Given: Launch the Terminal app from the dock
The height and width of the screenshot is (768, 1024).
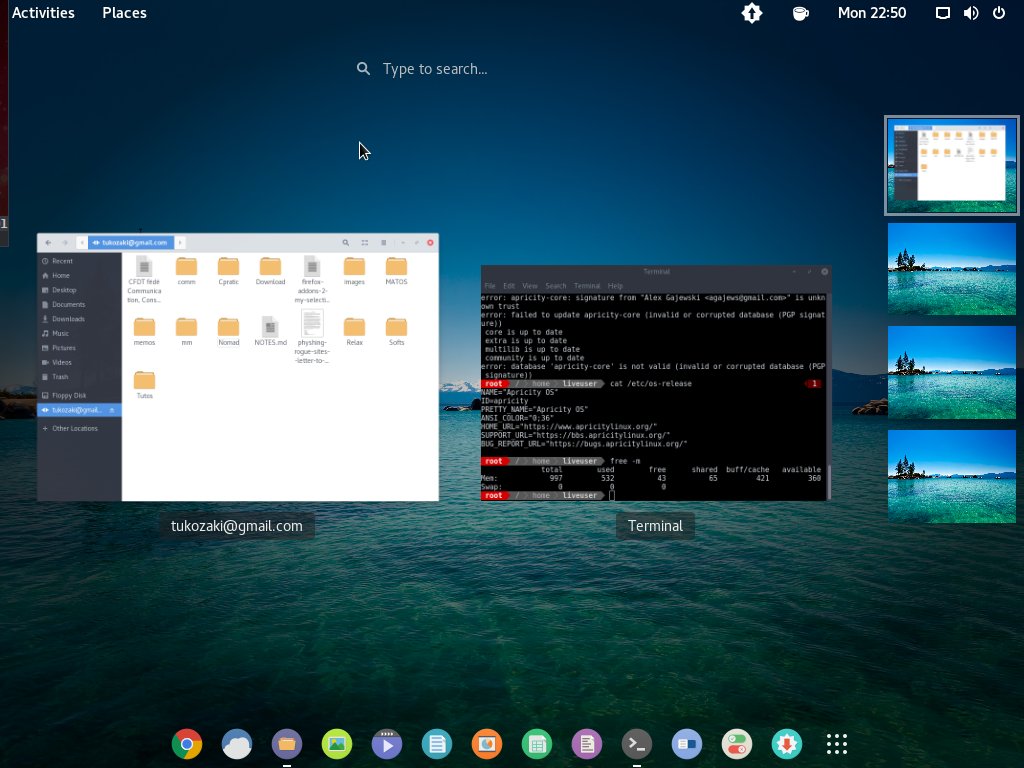Looking at the screenshot, I should (637, 744).
